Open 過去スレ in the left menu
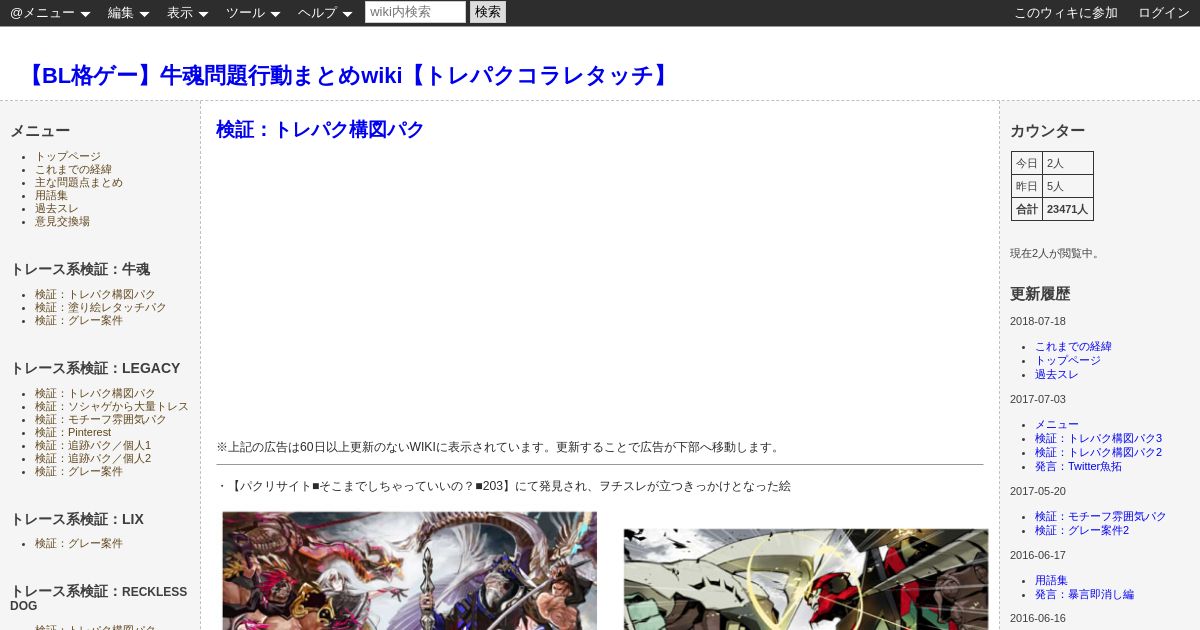The width and height of the screenshot is (1200, 630). point(57,209)
